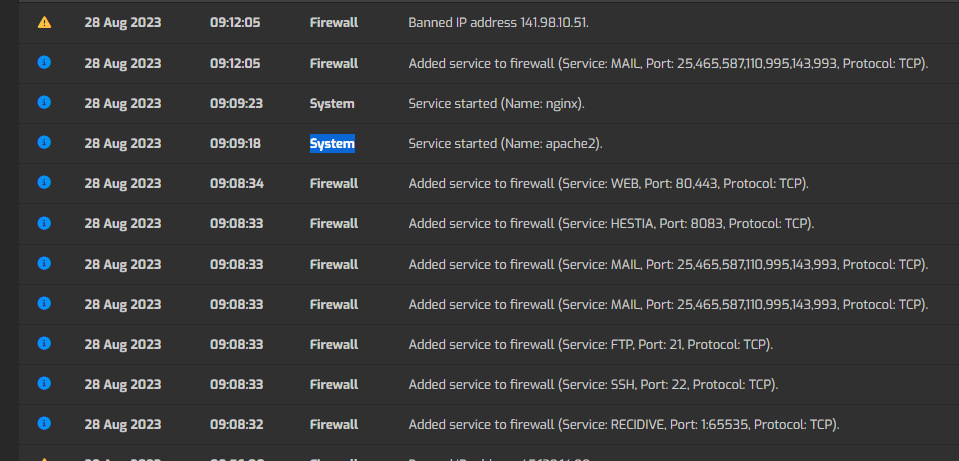Viewport: 959px width, 461px height.
Task: Click the Banned IP address 141.98.10.51 message
Action: 498,23
